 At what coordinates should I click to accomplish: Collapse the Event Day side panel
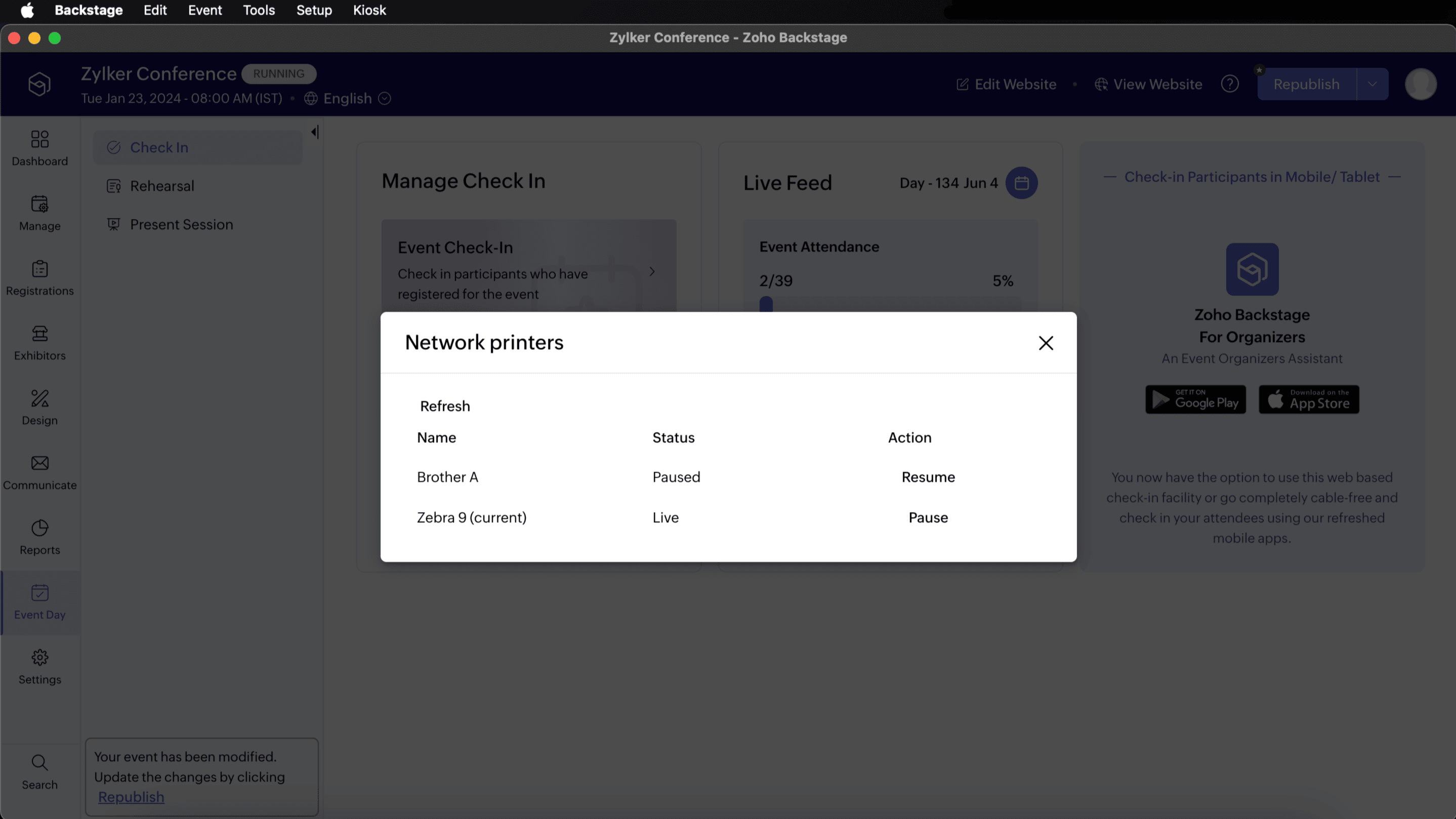[x=315, y=132]
